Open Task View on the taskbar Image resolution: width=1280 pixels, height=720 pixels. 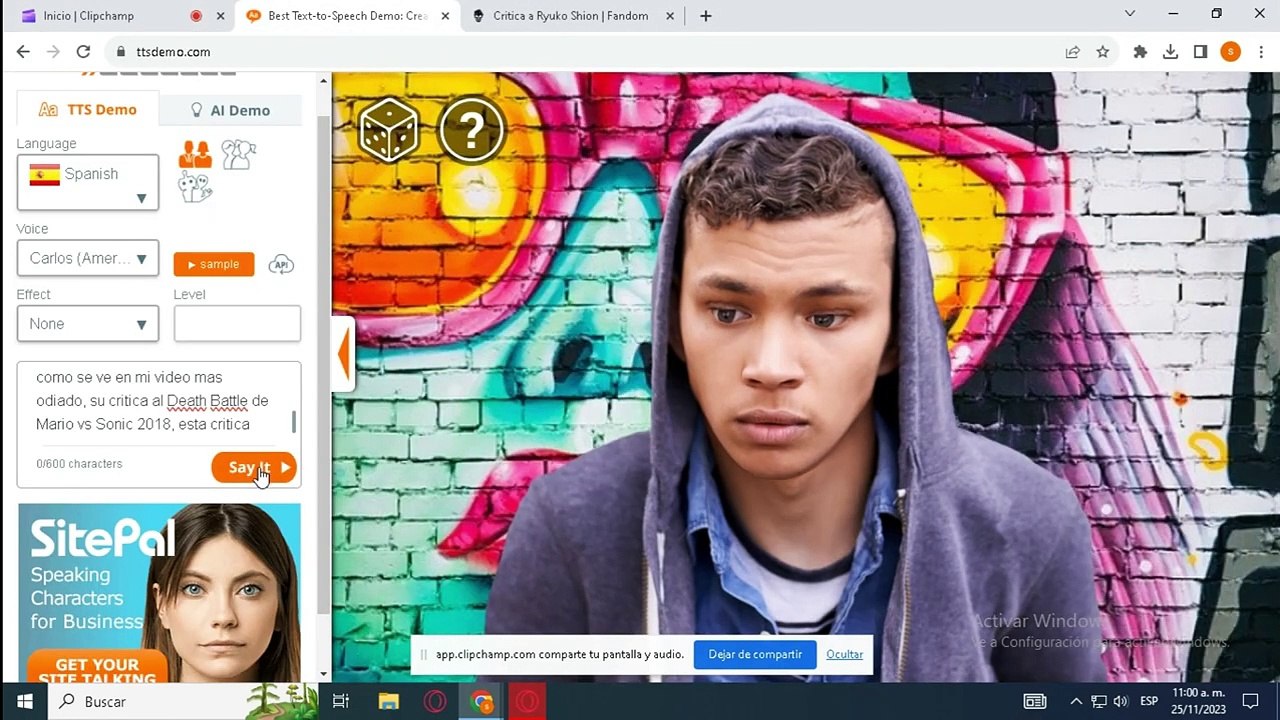[340, 702]
